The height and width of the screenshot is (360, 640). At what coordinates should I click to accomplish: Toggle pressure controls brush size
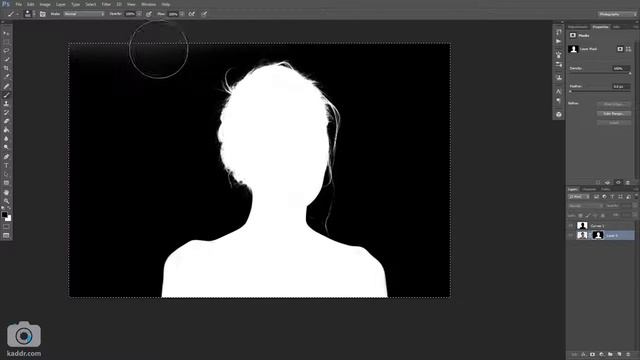point(204,14)
